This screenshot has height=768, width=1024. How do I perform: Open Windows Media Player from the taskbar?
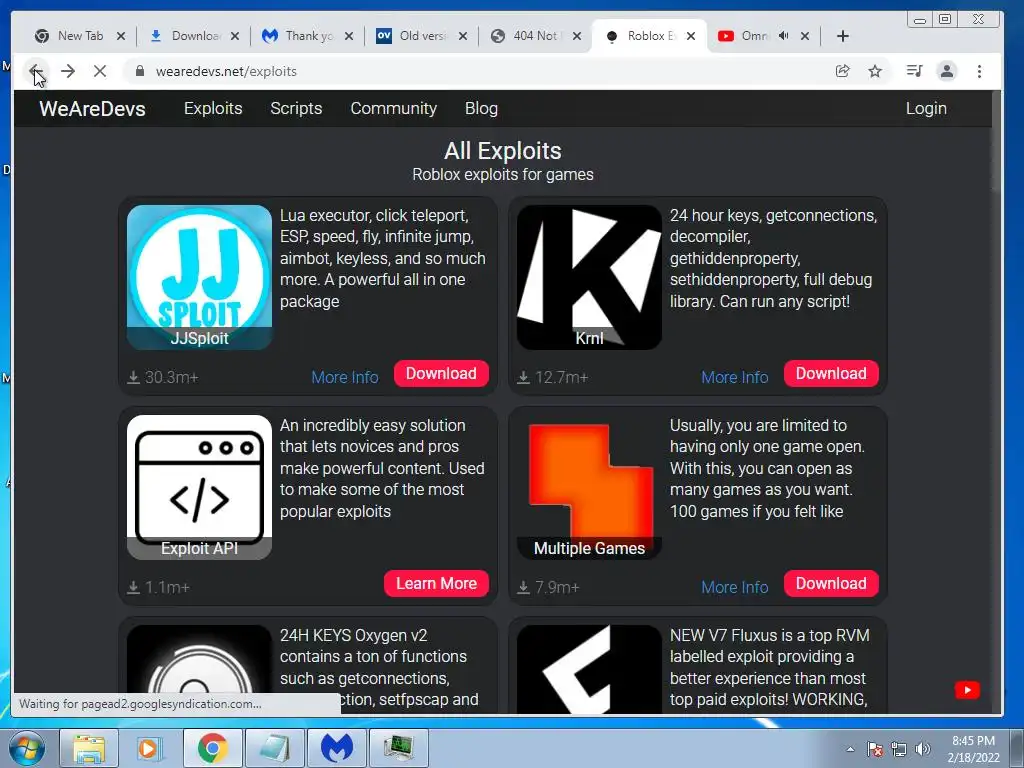tap(150, 748)
